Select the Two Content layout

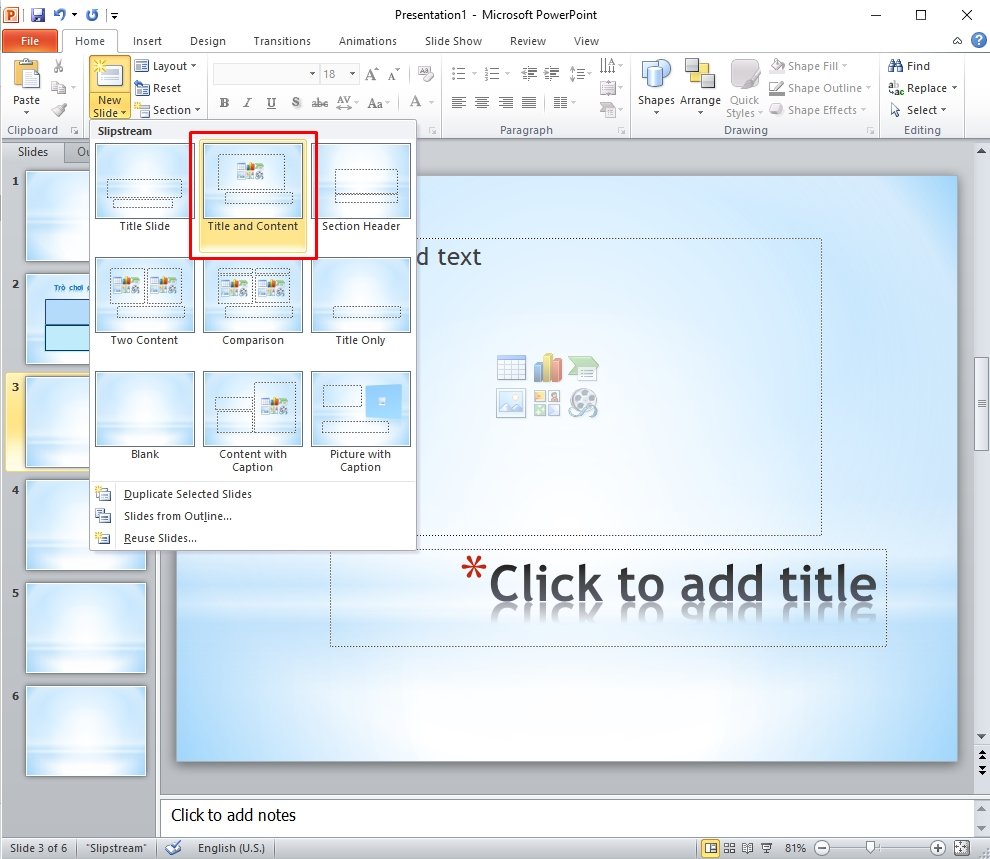click(145, 303)
